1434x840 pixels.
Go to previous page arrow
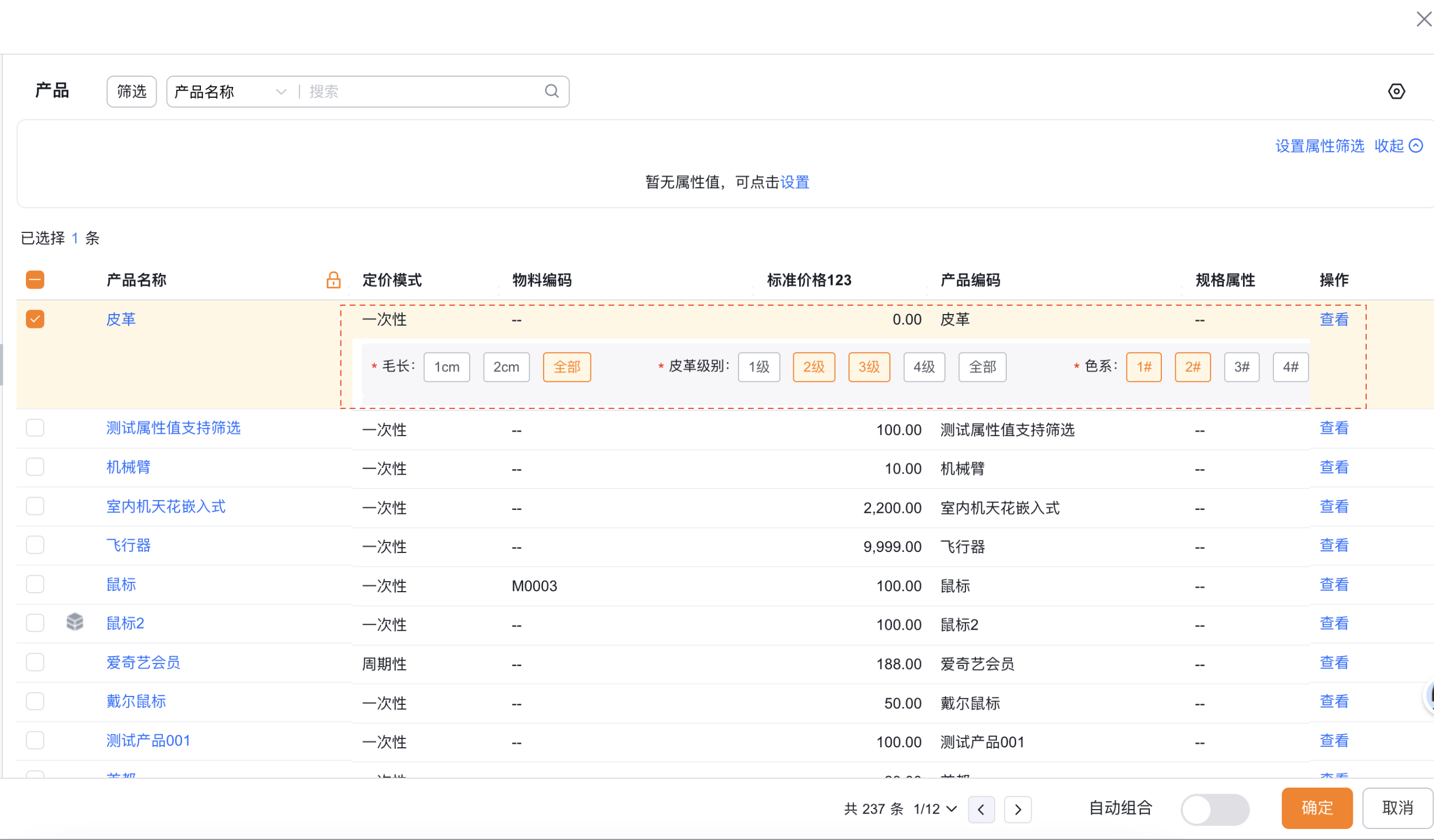pyautogui.click(x=981, y=809)
